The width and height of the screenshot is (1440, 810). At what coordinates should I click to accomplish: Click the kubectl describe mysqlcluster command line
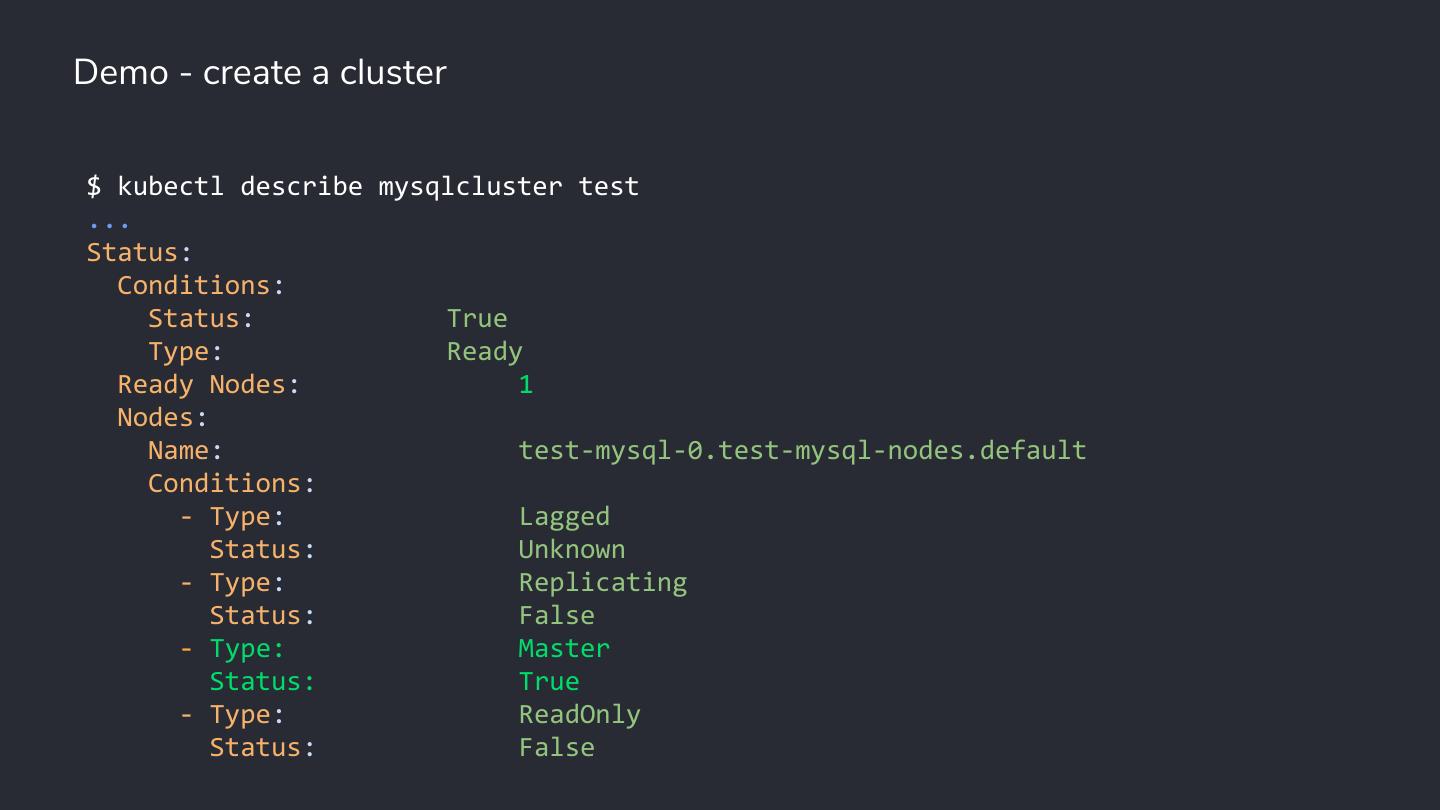(x=363, y=186)
